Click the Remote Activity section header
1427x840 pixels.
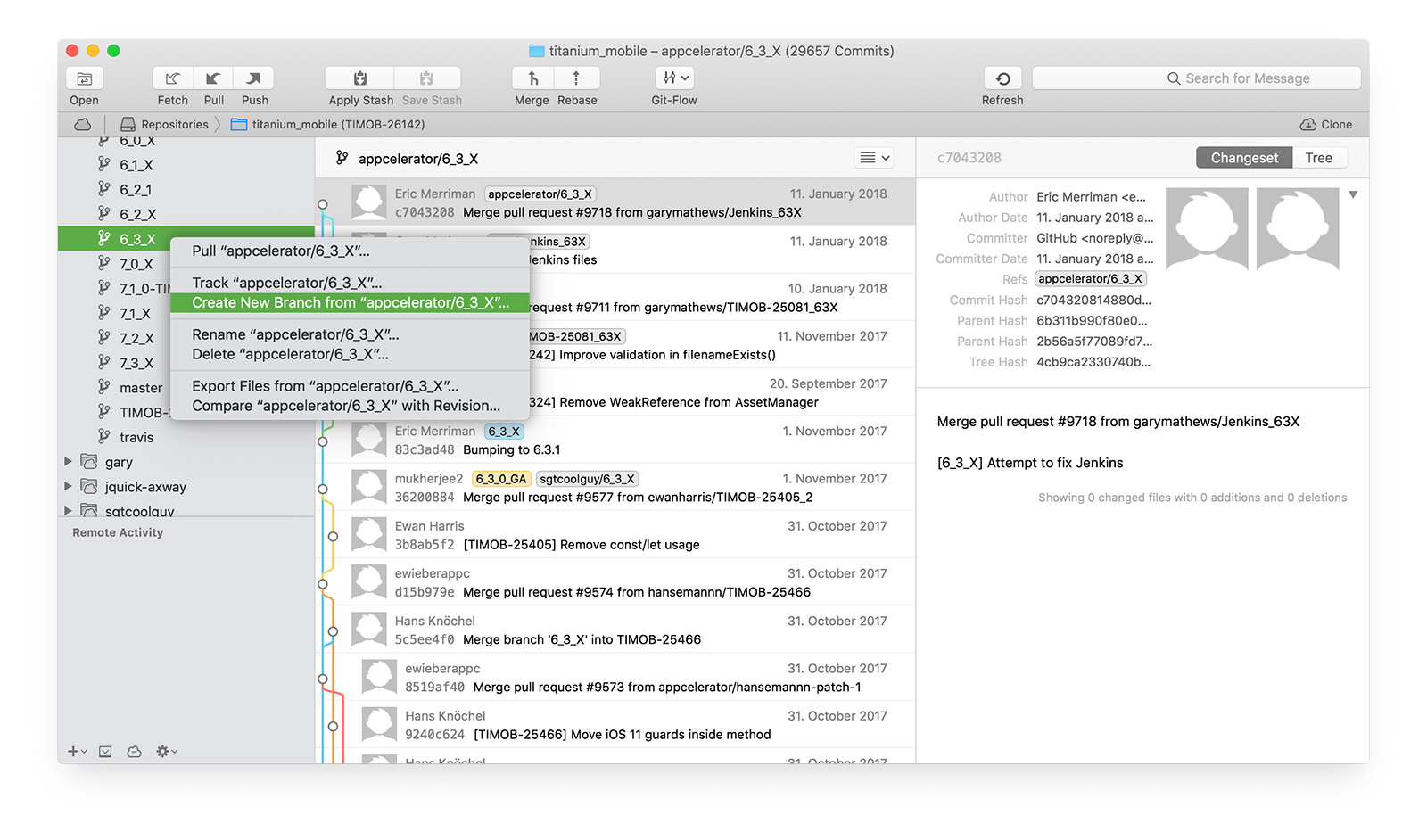click(x=118, y=532)
